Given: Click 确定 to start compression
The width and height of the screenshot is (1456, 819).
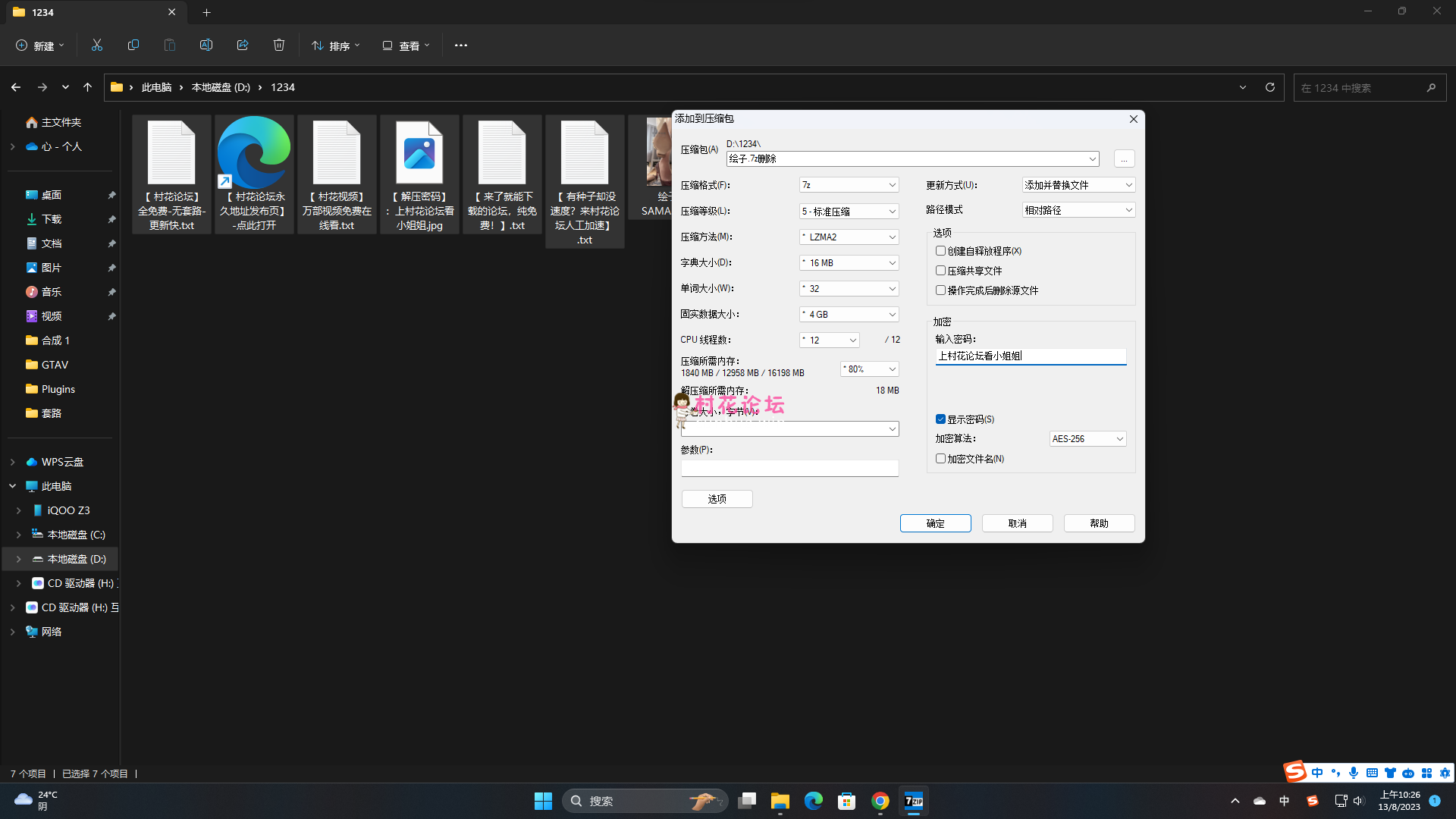Looking at the screenshot, I should click(935, 523).
